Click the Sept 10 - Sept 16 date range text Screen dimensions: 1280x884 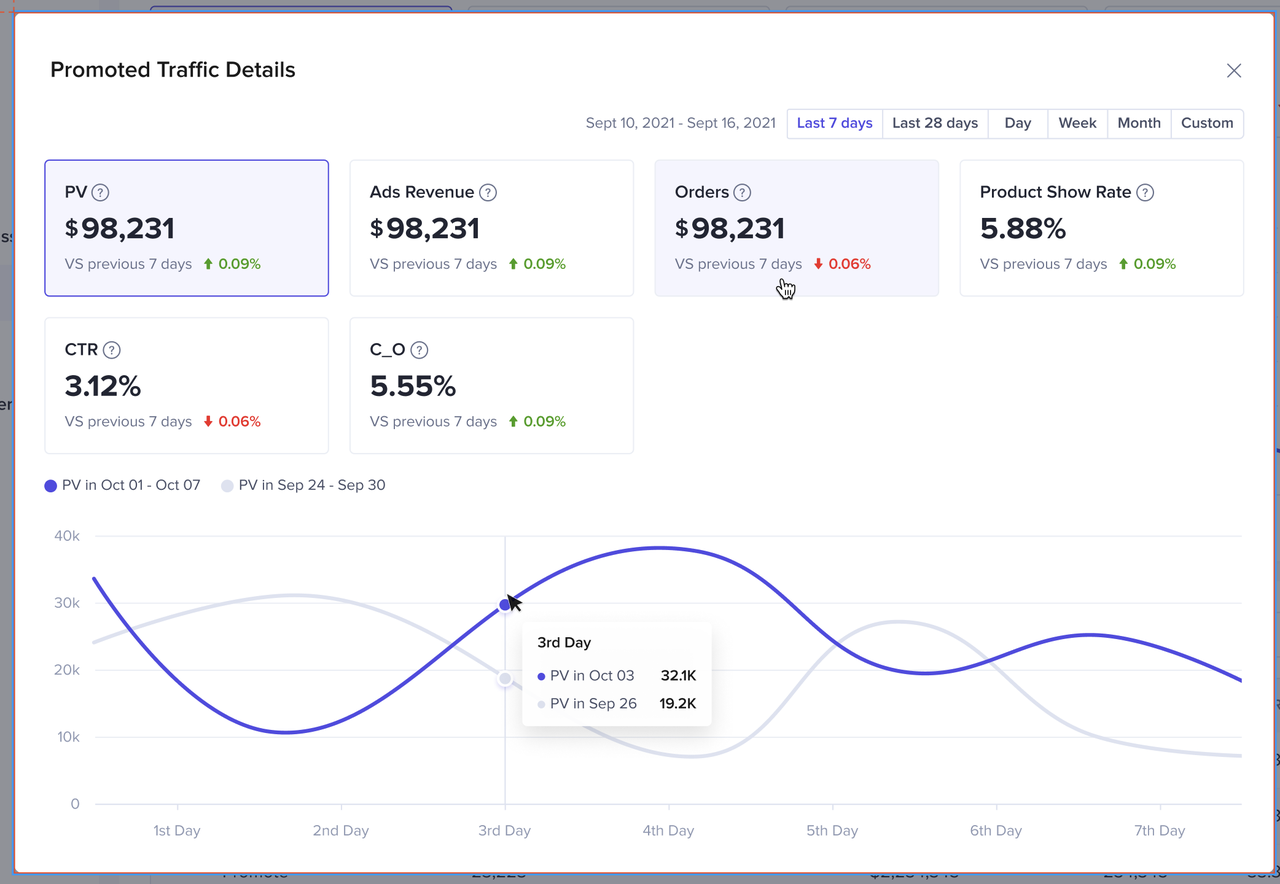(680, 123)
